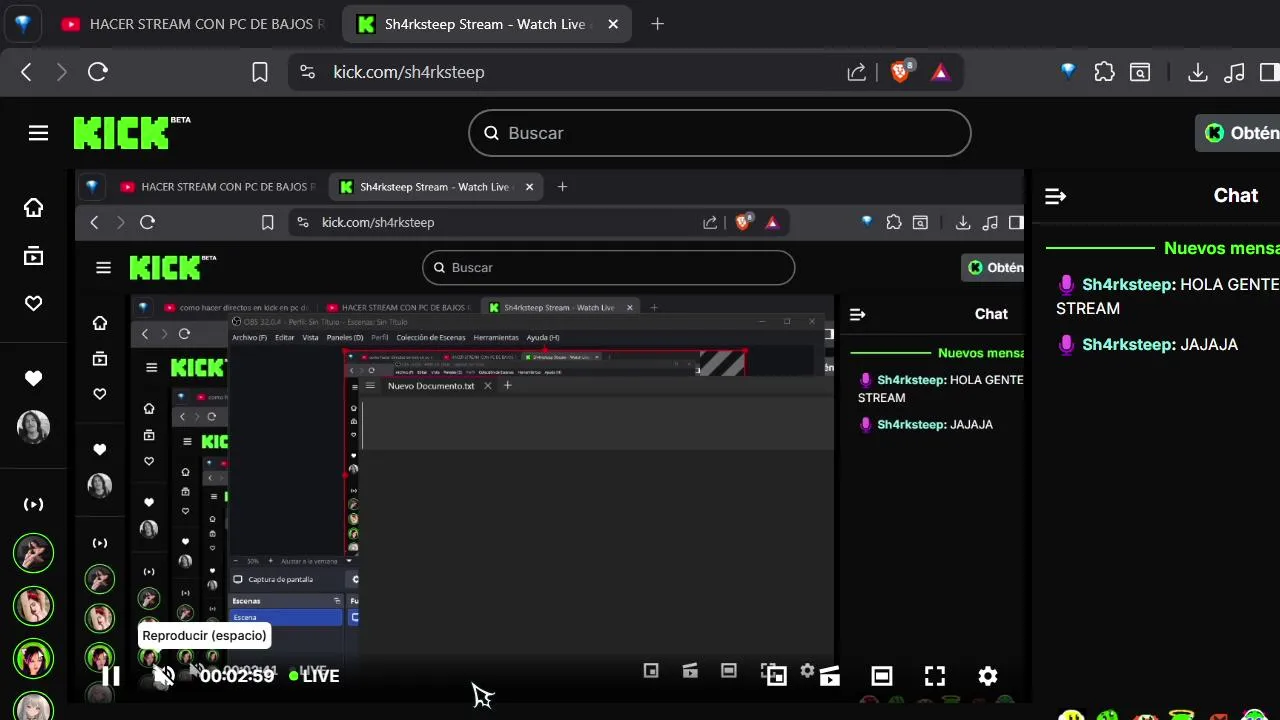The width and height of the screenshot is (1280, 720).
Task: Go back in browser history
Action: pos(27,72)
